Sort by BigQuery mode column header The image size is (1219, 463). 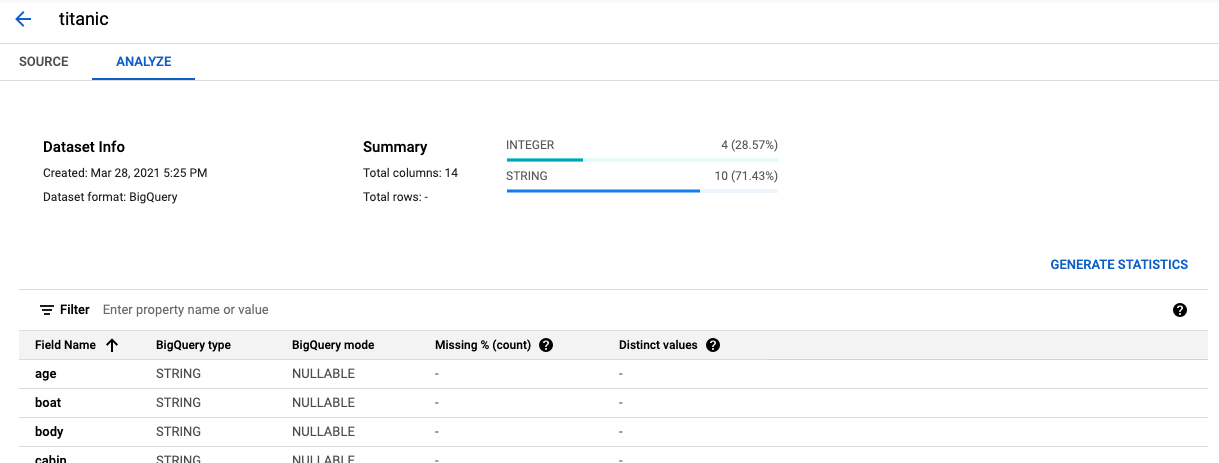[333, 345]
